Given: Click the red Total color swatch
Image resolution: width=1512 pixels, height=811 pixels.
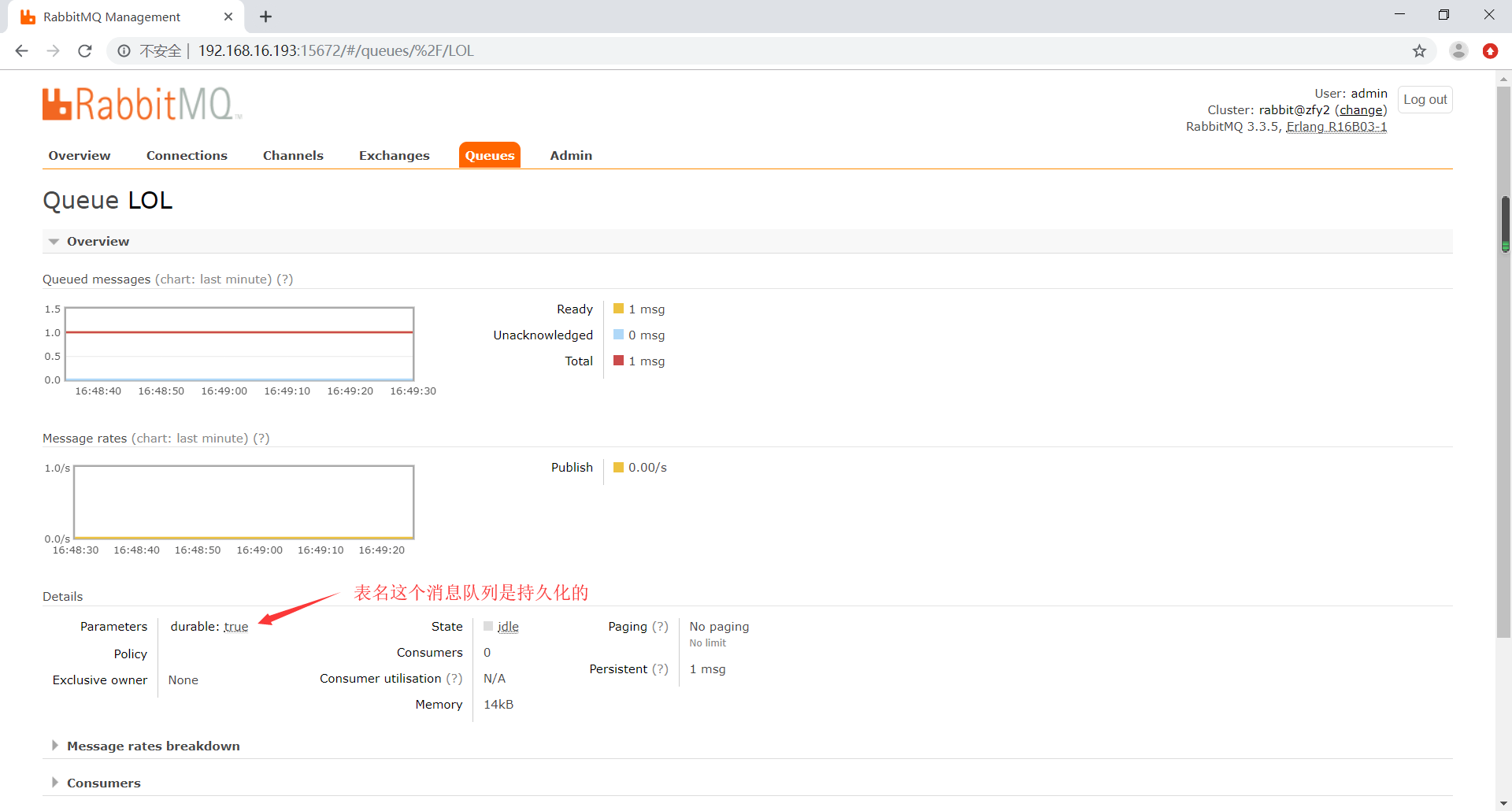Looking at the screenshot, I should pyautogui.click(x=618, y=361).
